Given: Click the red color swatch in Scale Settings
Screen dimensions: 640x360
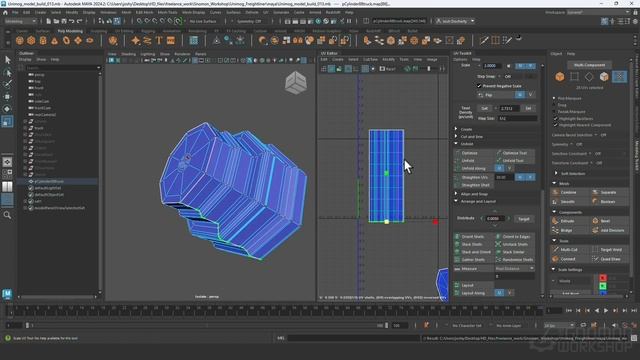Looking at the screenshot, I should pos(603,278).
